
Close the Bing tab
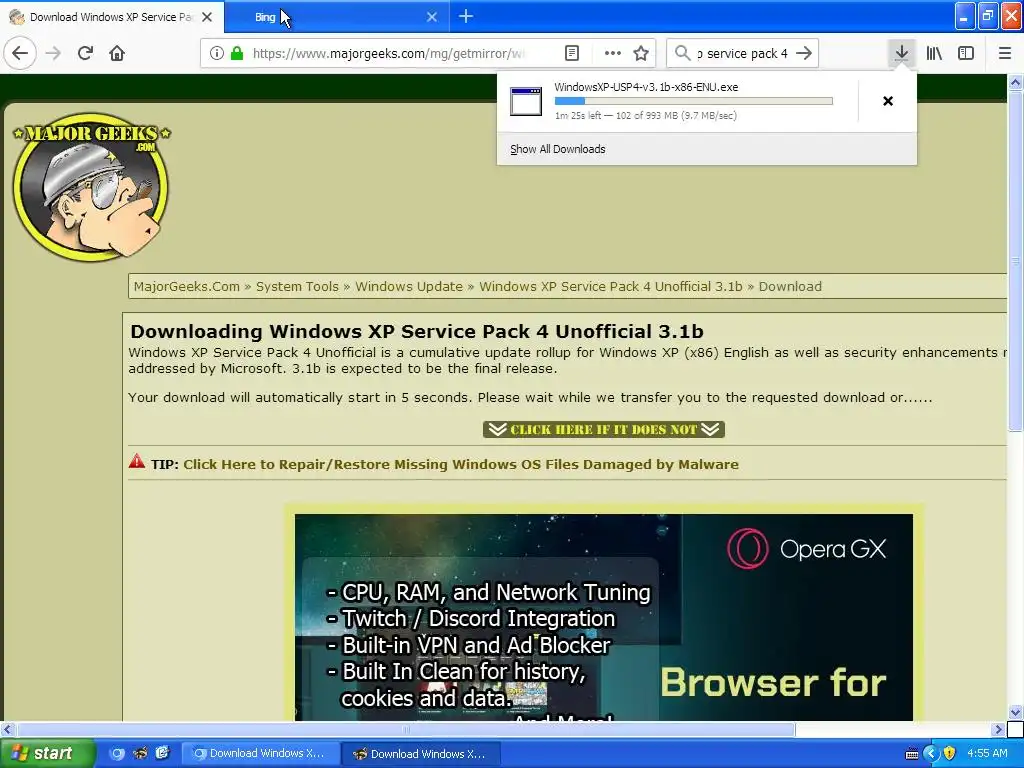tap(432, 17)
